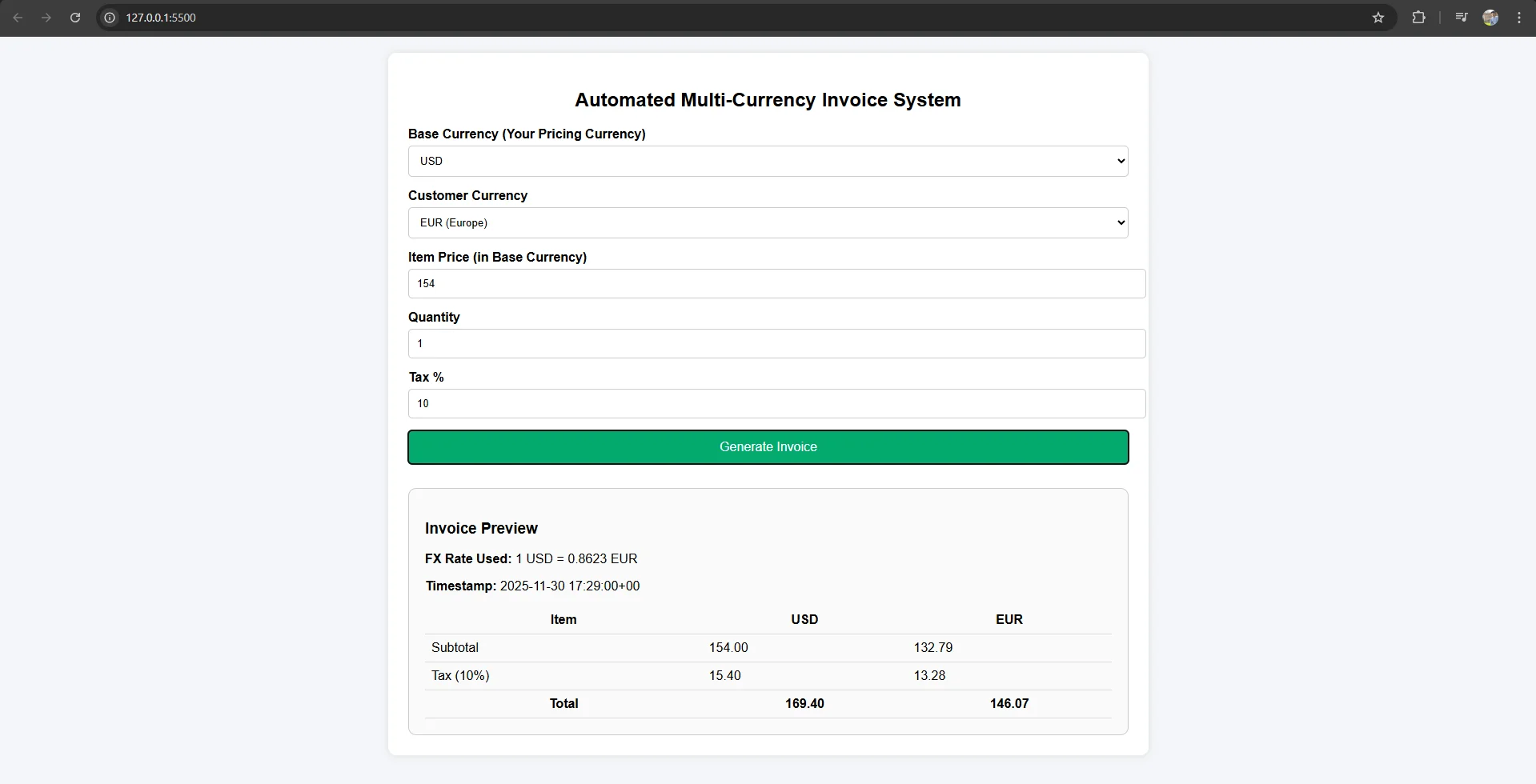Image resolution: width=1536 pixels, height=784 pixels.
Task: Click the EUR total 146.07 cell
Action: pos(1009,704)
